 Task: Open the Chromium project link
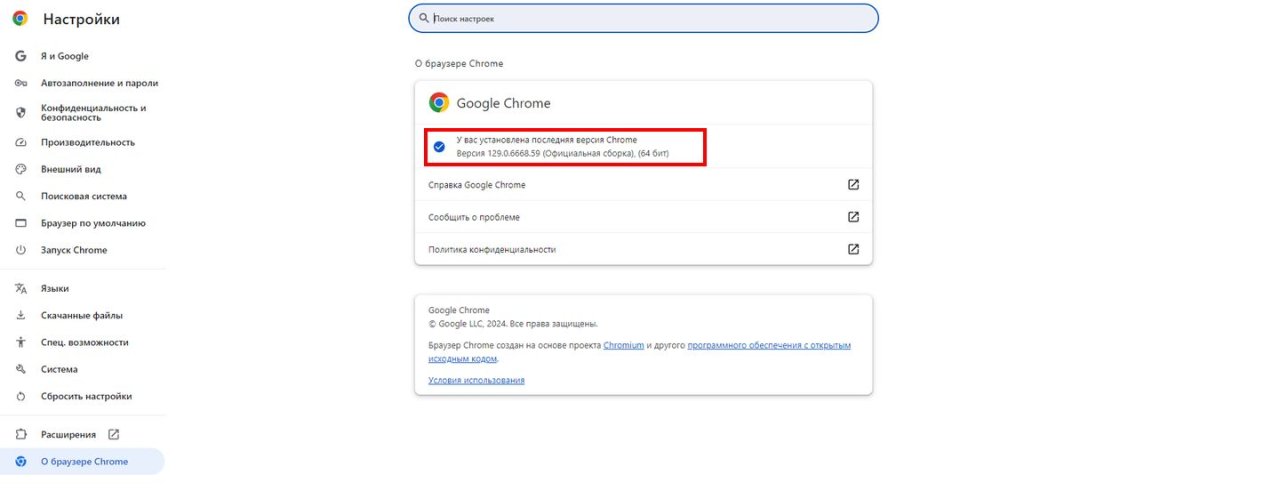pos(623,345)
